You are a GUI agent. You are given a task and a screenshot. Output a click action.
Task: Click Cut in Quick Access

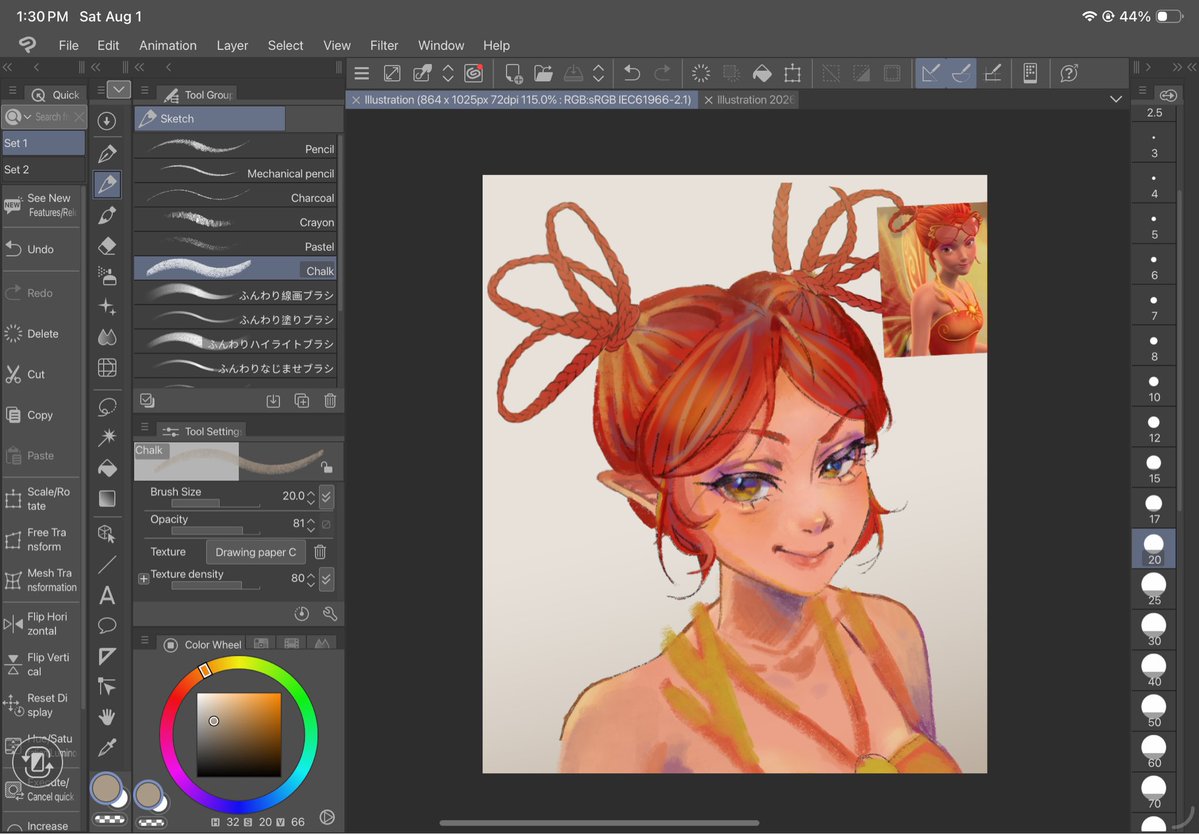coord(40,375)
